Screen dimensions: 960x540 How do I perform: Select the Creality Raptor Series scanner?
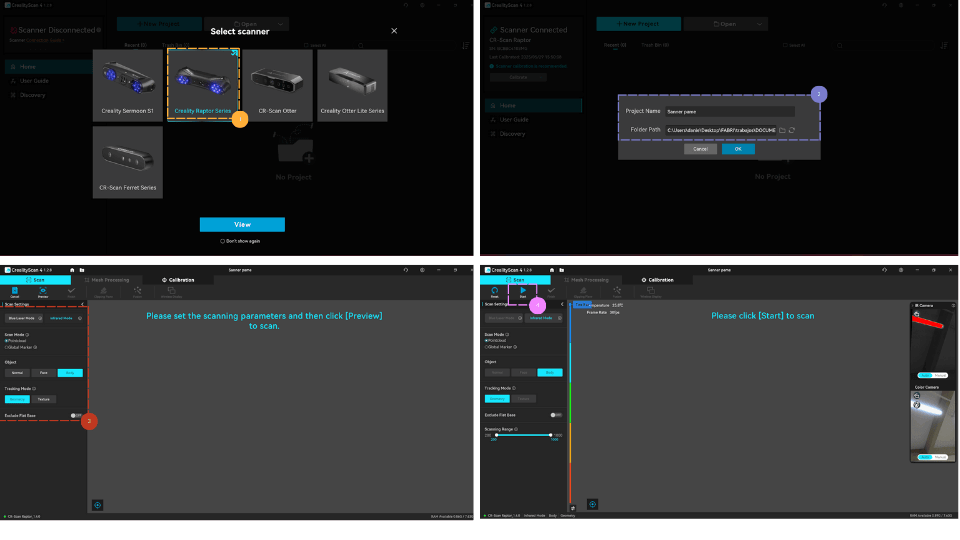pyautogui.click(x=203, y=83)
